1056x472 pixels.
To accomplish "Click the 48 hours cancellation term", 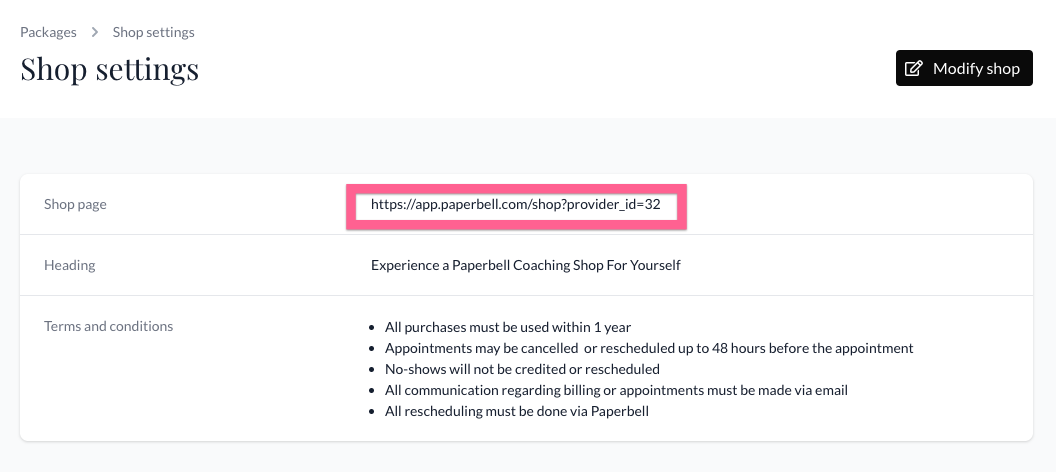I will coord(649,348).
